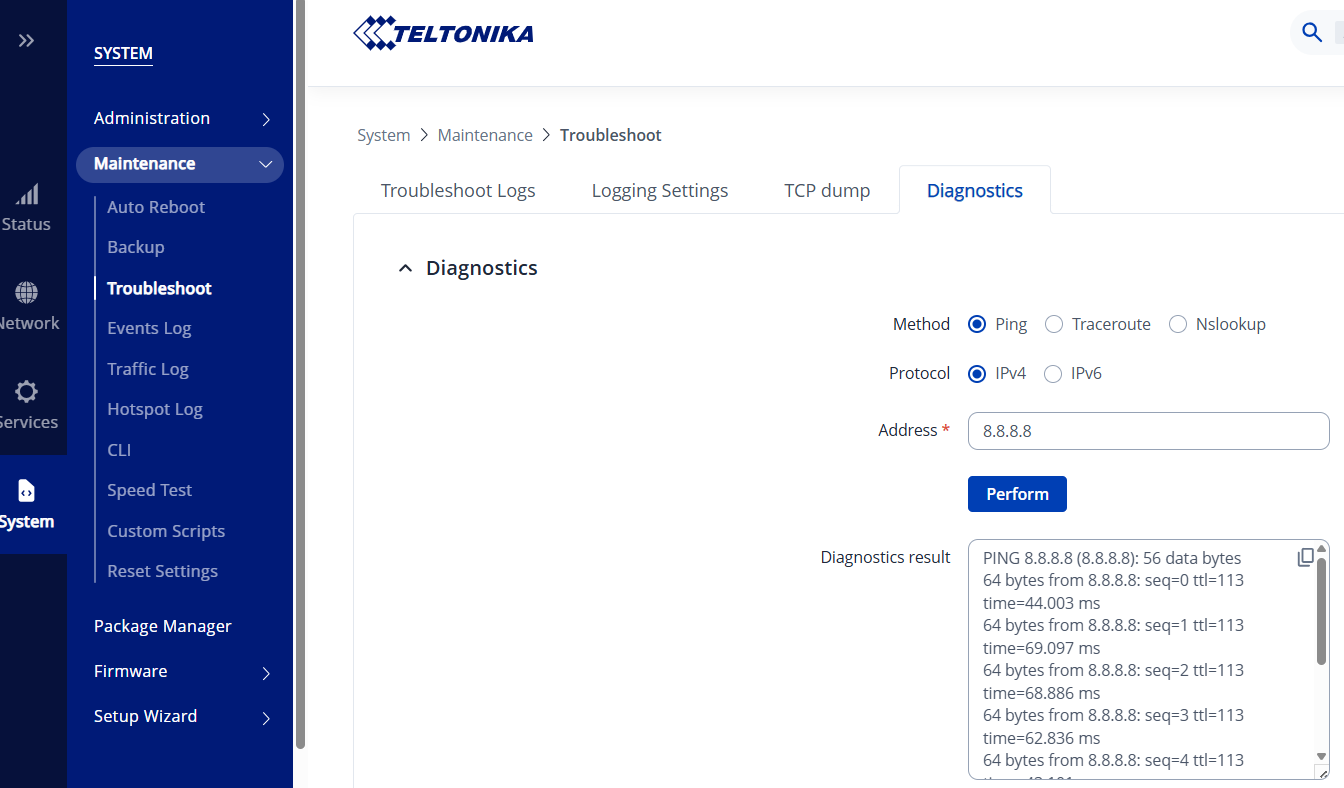Open Status section signal bars icon
The width and height of the screenshot is (1344, 788).
click(x=27, y=194)
